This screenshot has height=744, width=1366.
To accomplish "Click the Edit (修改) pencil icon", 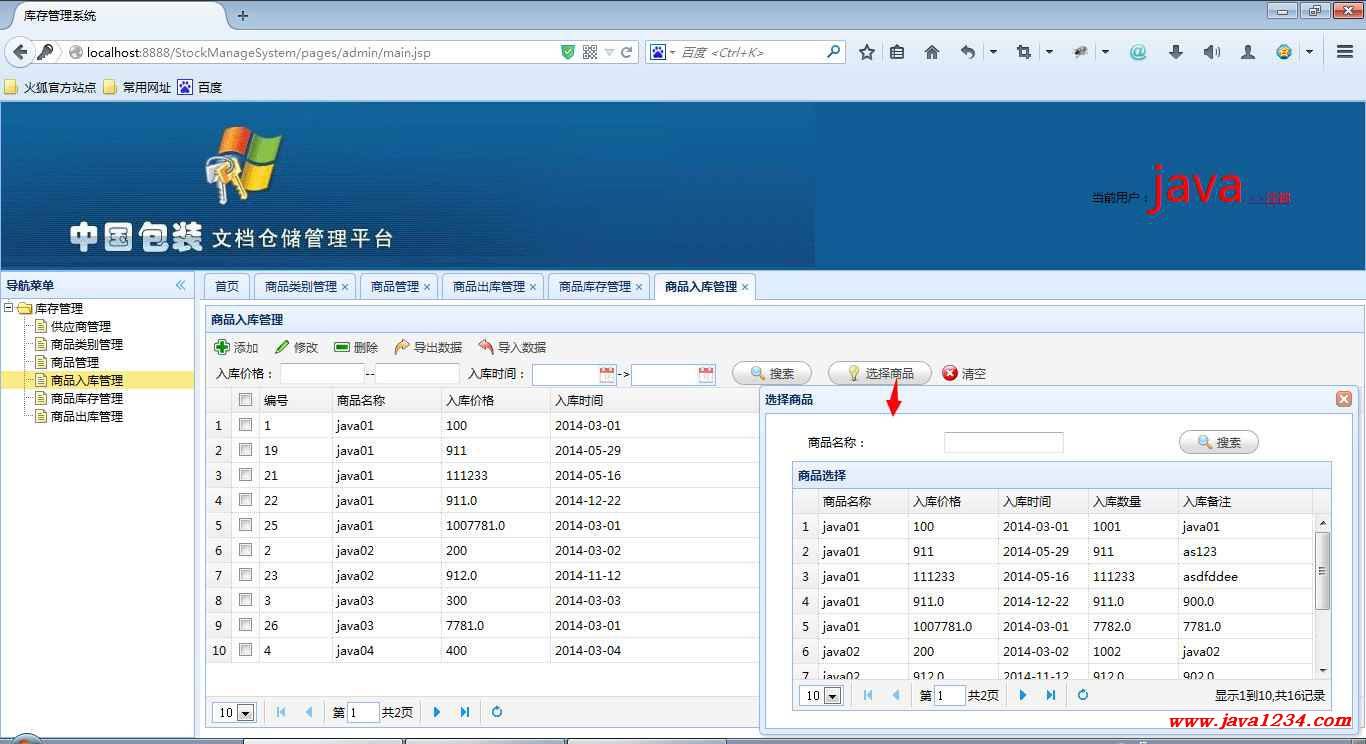I will click(x=282, y=347).
